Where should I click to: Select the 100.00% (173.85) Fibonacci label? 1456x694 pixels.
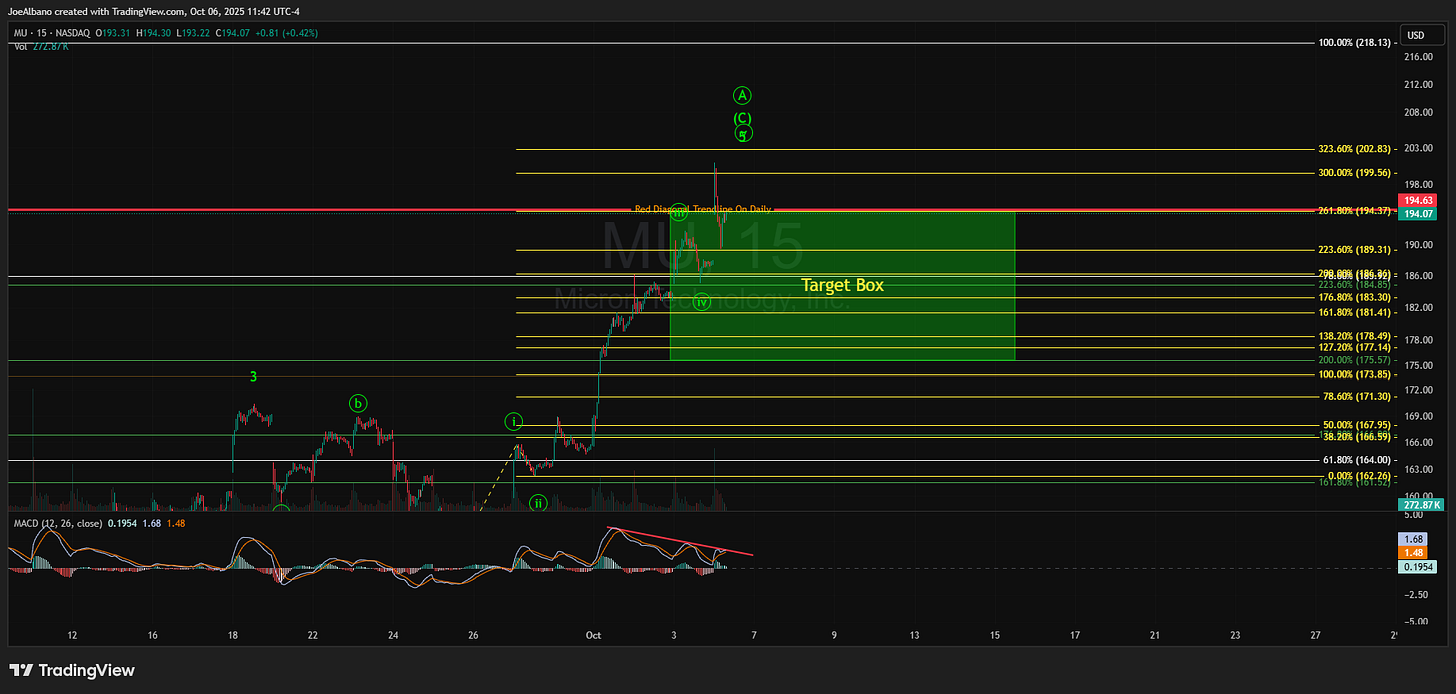click(1355, 375)
